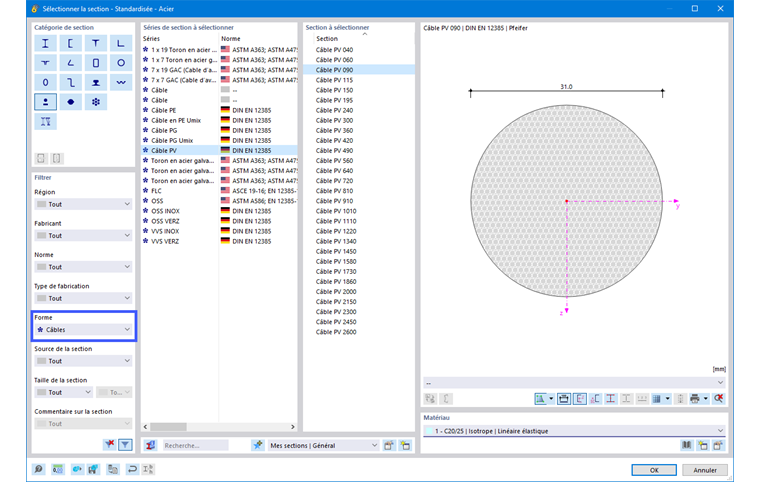This screenshot has width=760, height=482.
Task: Open the Taille de la section dropdown
Action: coord(63,392)
